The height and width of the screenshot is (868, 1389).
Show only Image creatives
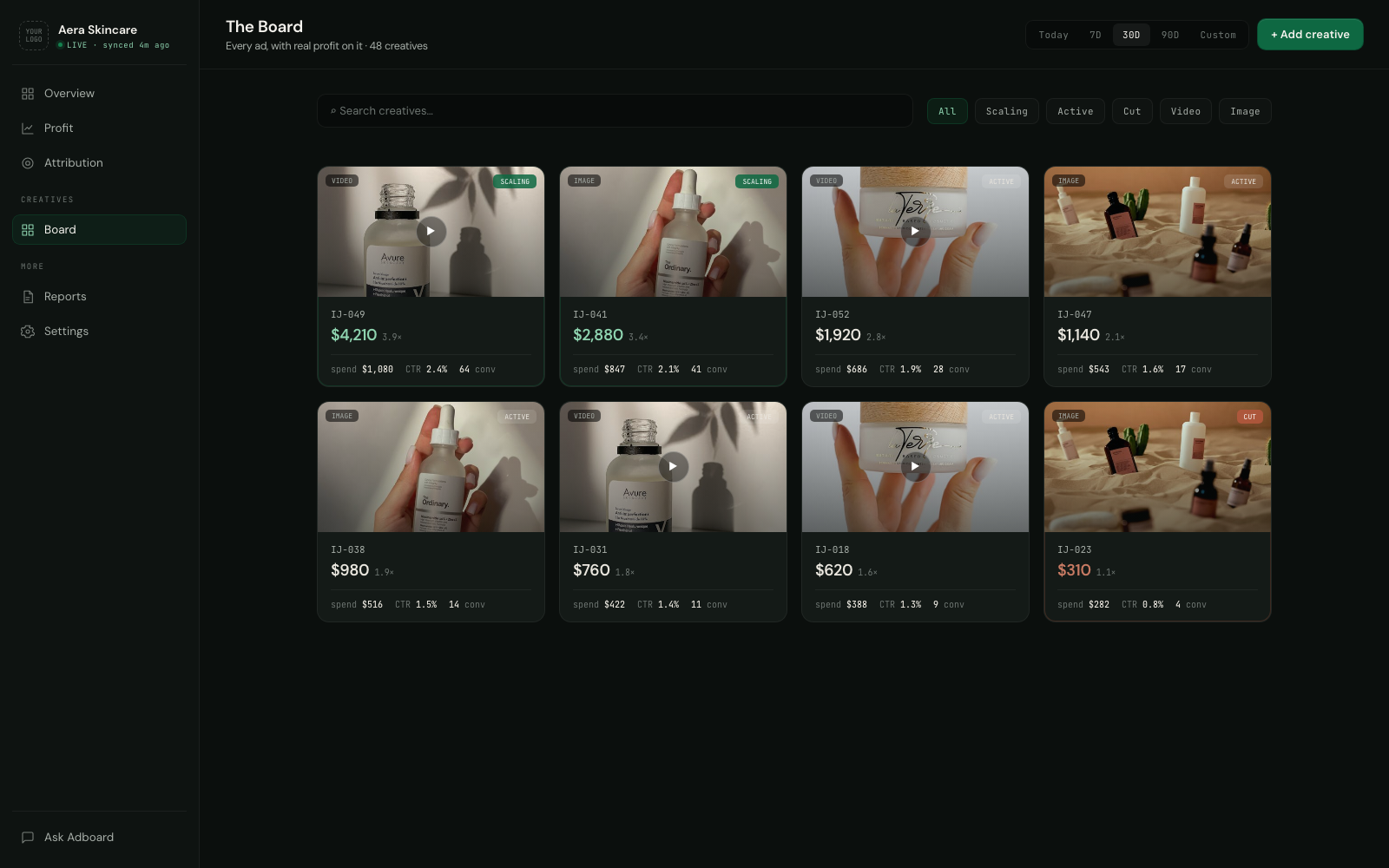1245,111
